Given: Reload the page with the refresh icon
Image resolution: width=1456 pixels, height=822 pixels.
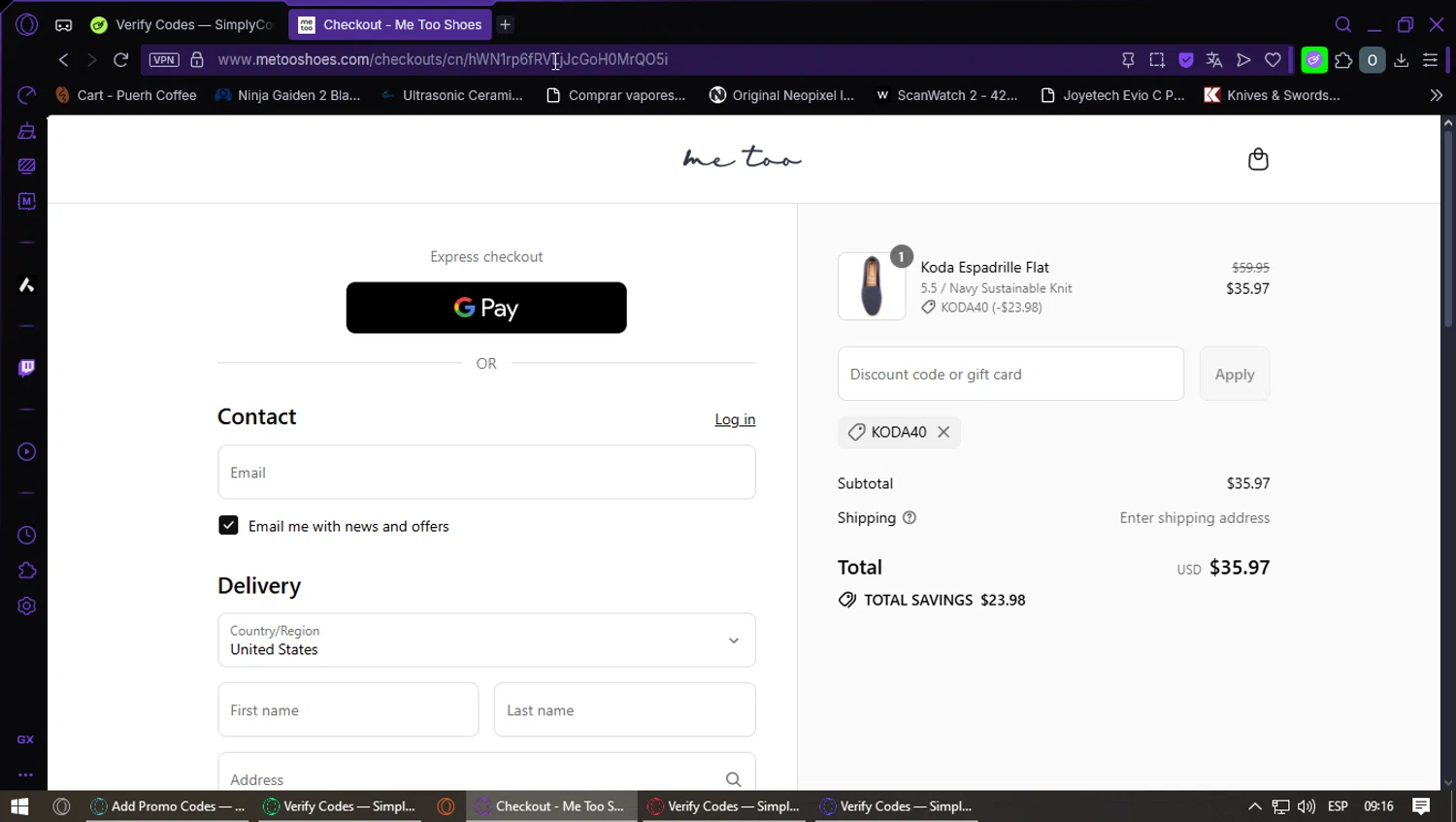Looking at the screenshot, I should (121, 60).
